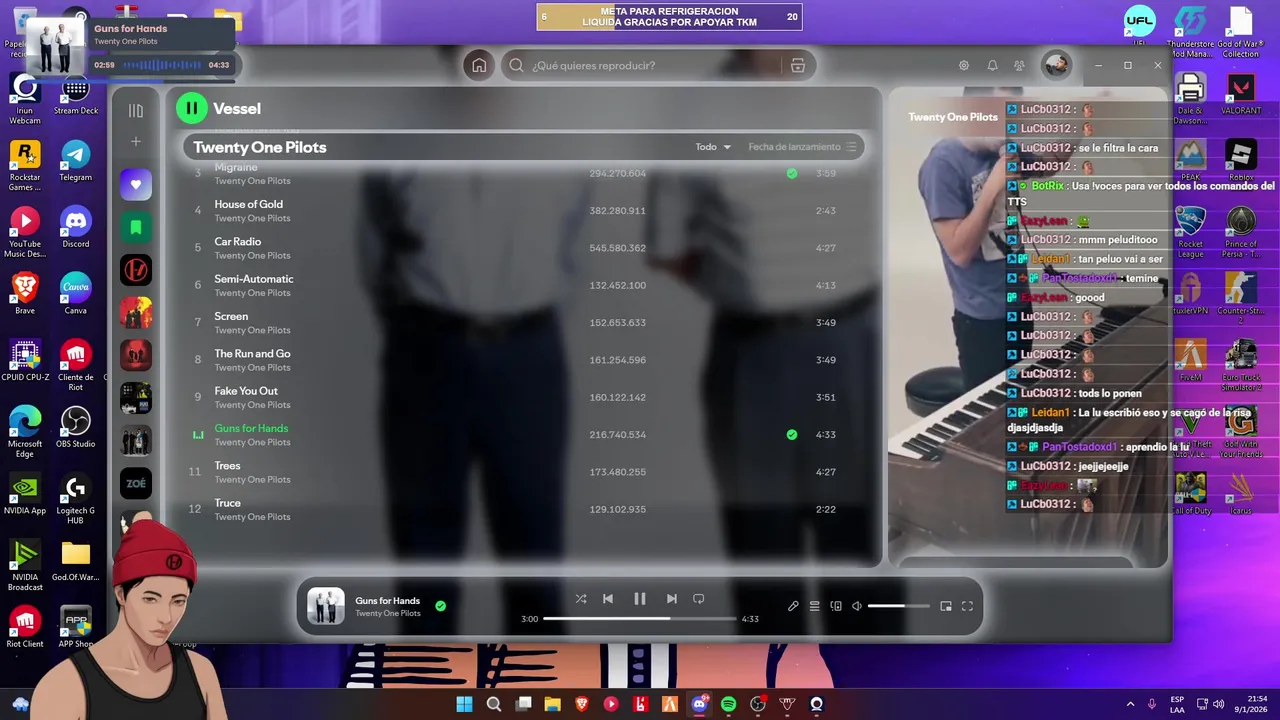Open friend activity icon in Spotify
1280x720 pixels.
pos(1019,65)
